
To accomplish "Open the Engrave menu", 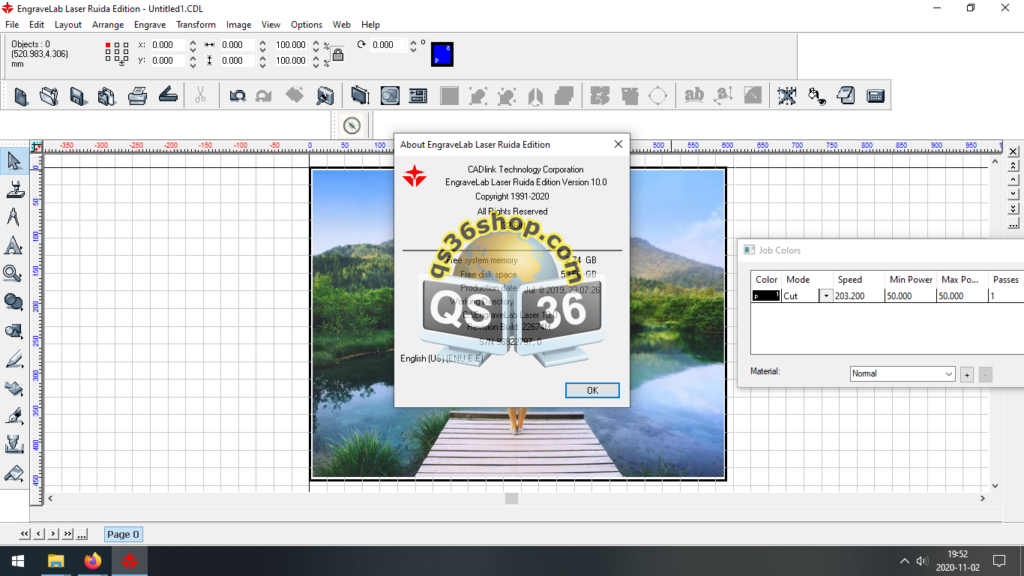I will (150, 25).
